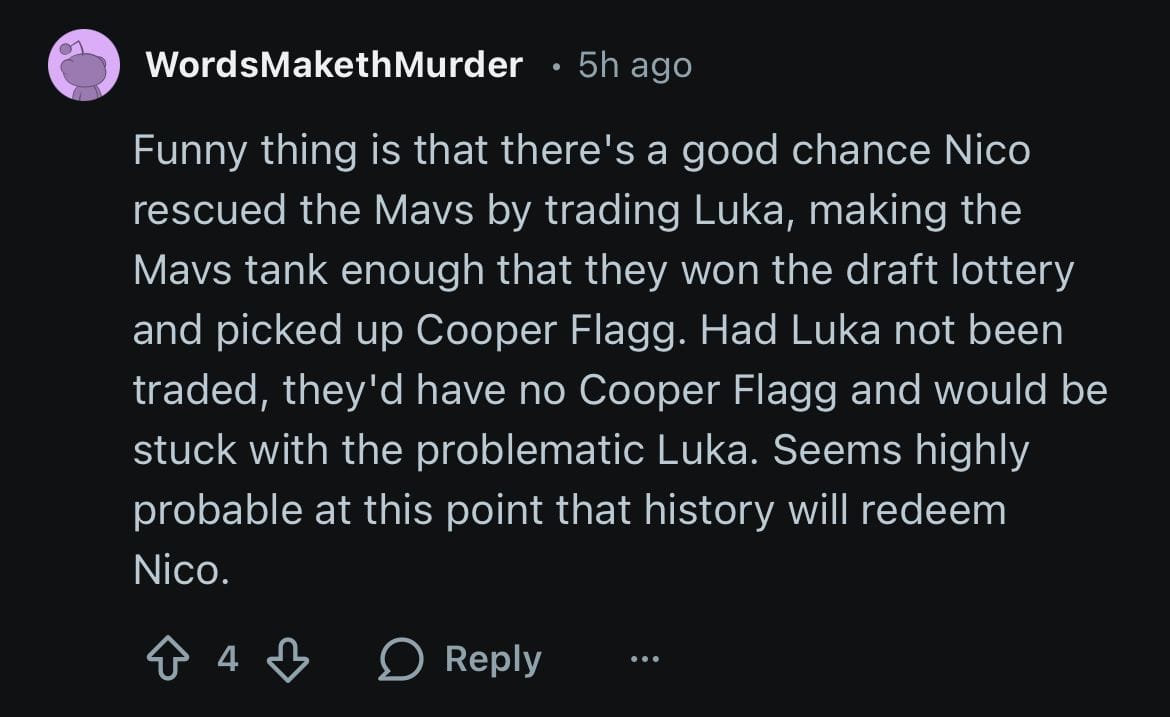Screen dimensions: 1170x717
Task: Expand options under the ellipsis menu
Action: click(645, 658)
